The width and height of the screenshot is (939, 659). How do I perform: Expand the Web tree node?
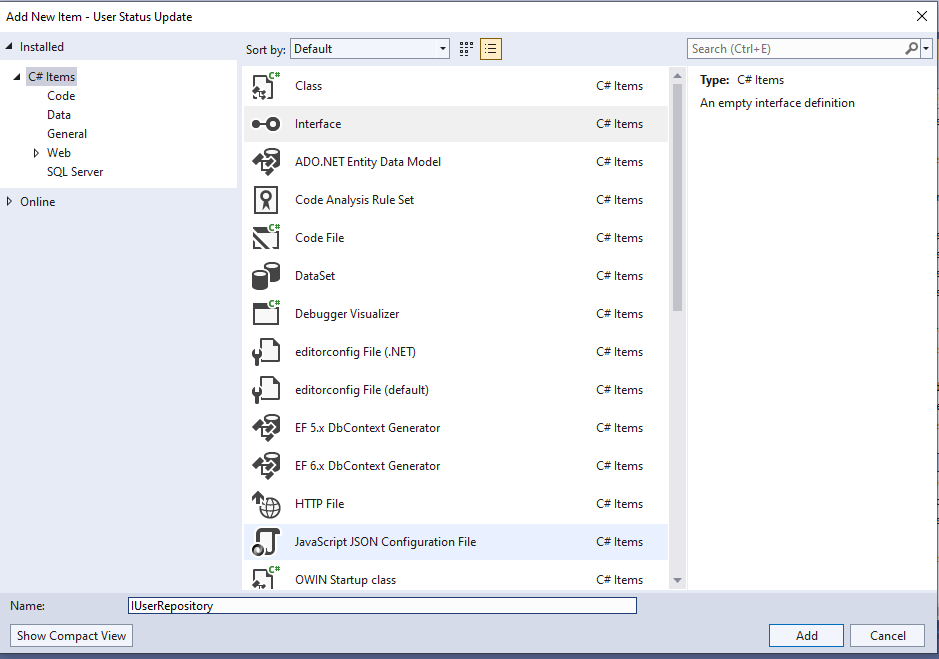tap(36, 152)
